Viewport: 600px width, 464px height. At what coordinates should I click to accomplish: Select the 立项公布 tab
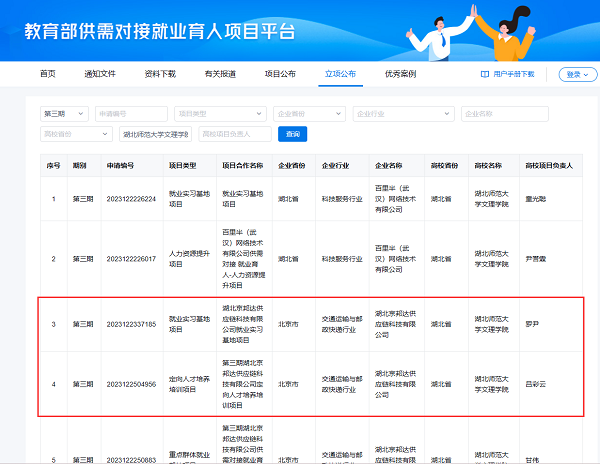coord(340,74)
